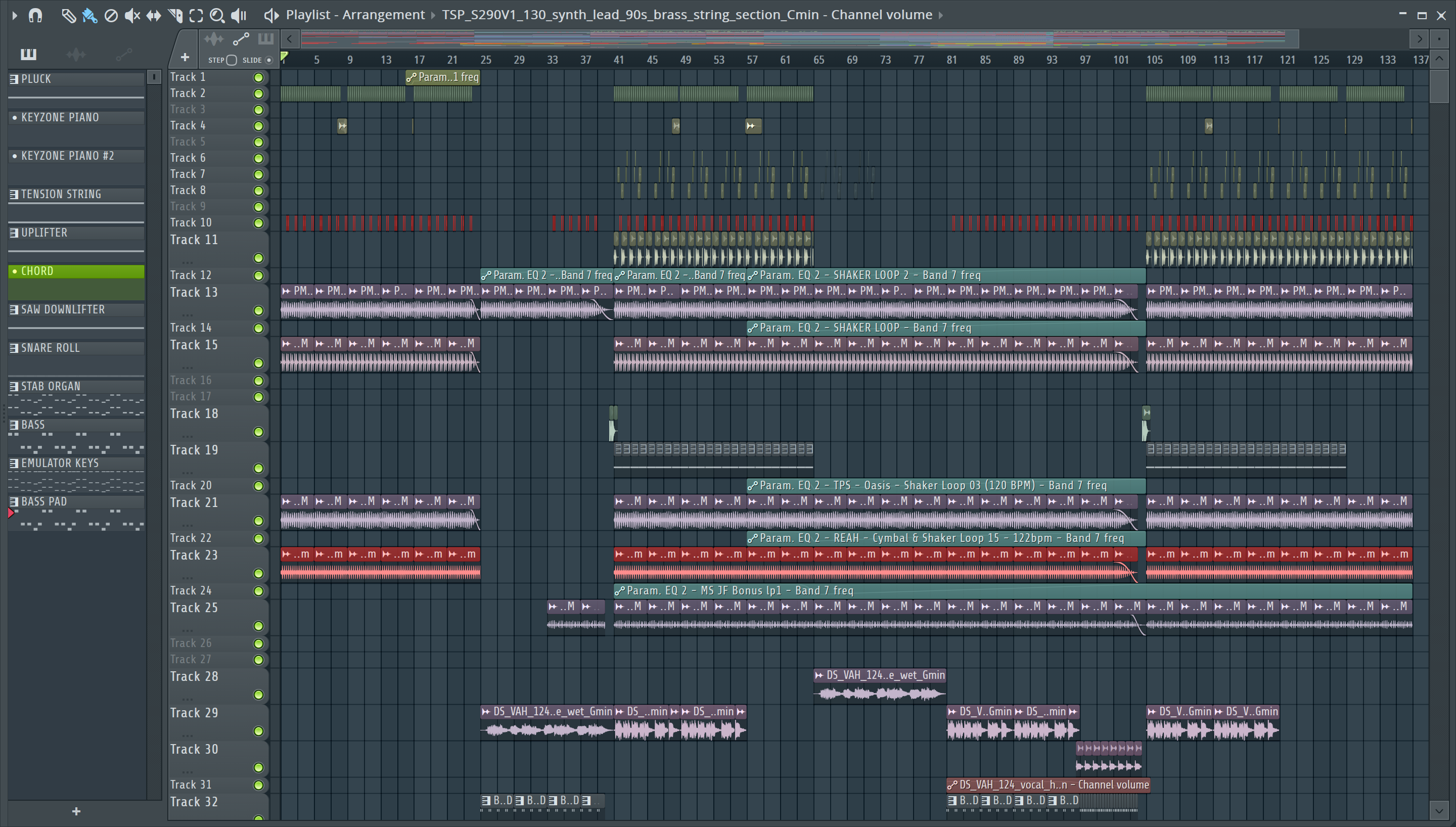The height and width of the screenshot is (827, 1456).
Task: Click the speaker icon before Playlist title
Action: click(x=271, y=15)
